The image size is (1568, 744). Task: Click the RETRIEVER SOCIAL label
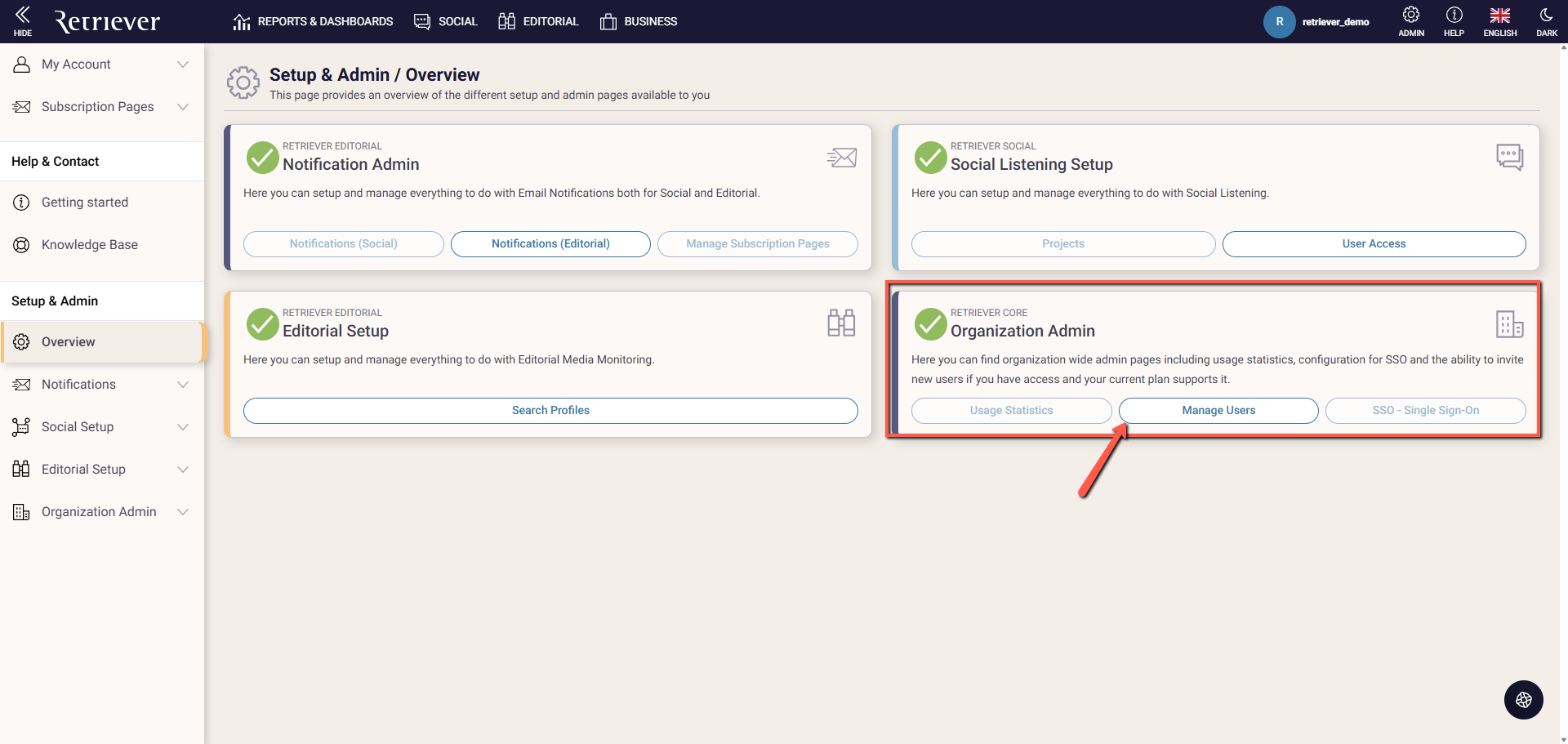(x=993, y=146)
